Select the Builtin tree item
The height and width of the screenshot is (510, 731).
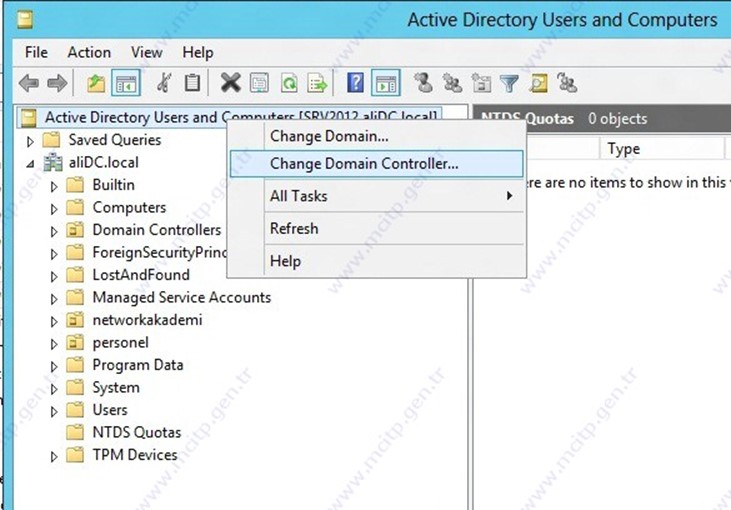tap(113, 185)
